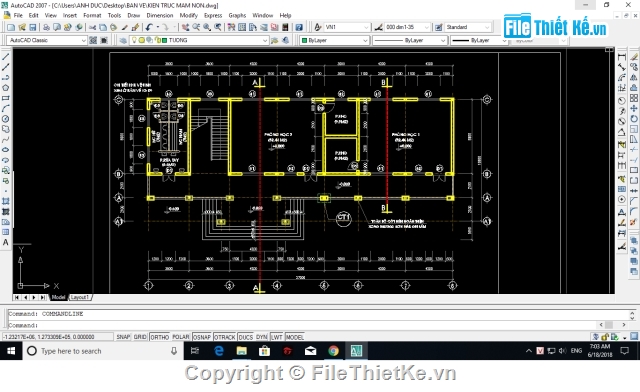The width and height of the screenshot is (640, 392).
Task: Toggle GRID display in status bar
Action: click(140, 337)
